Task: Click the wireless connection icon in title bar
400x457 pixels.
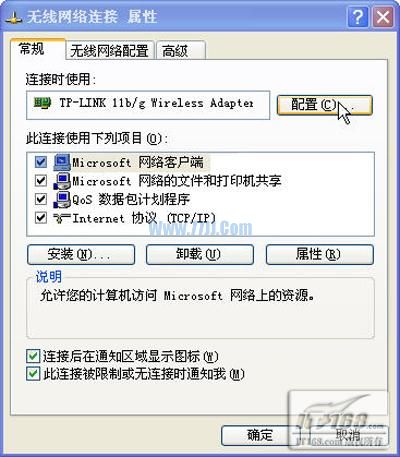Action: click(x=14, y=17)
